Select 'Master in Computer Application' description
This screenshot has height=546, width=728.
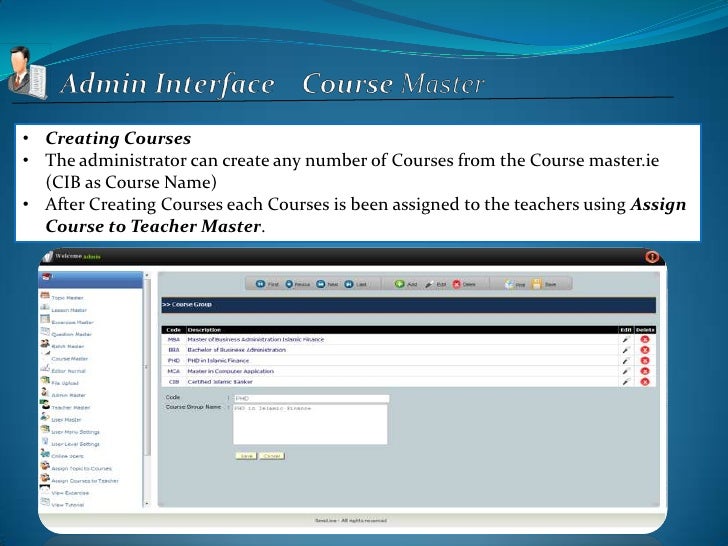(230, 371)
